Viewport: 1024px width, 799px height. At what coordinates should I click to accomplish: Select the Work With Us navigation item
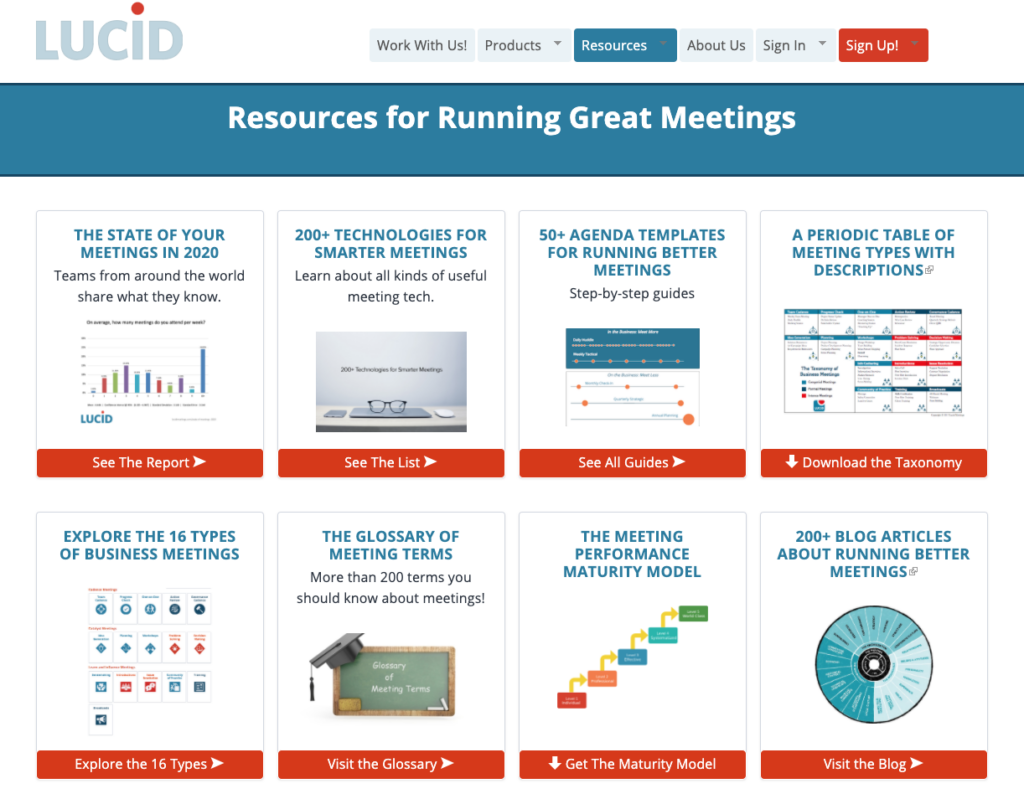421,45
